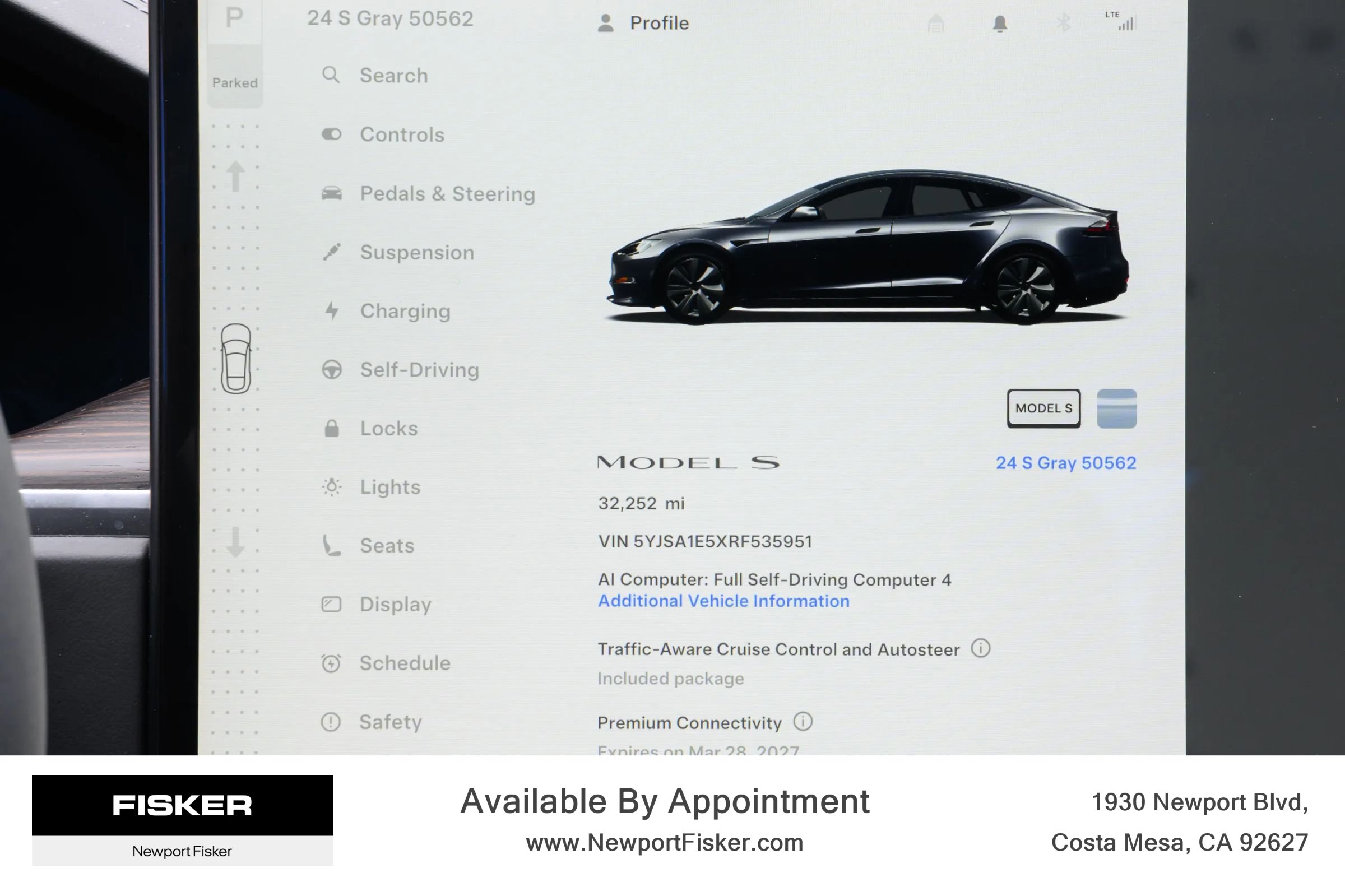Tap the 'Included package' text

pos(671,679)
